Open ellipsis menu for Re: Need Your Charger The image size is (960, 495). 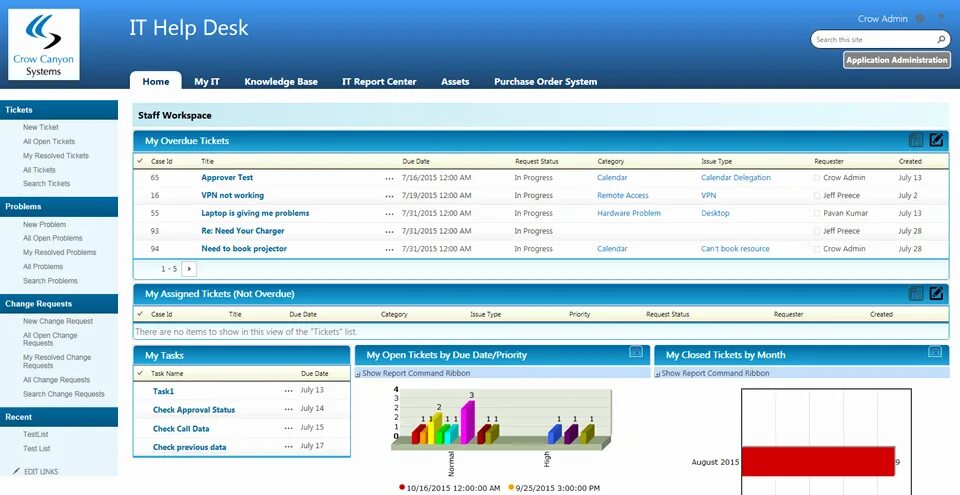(389, 232)
